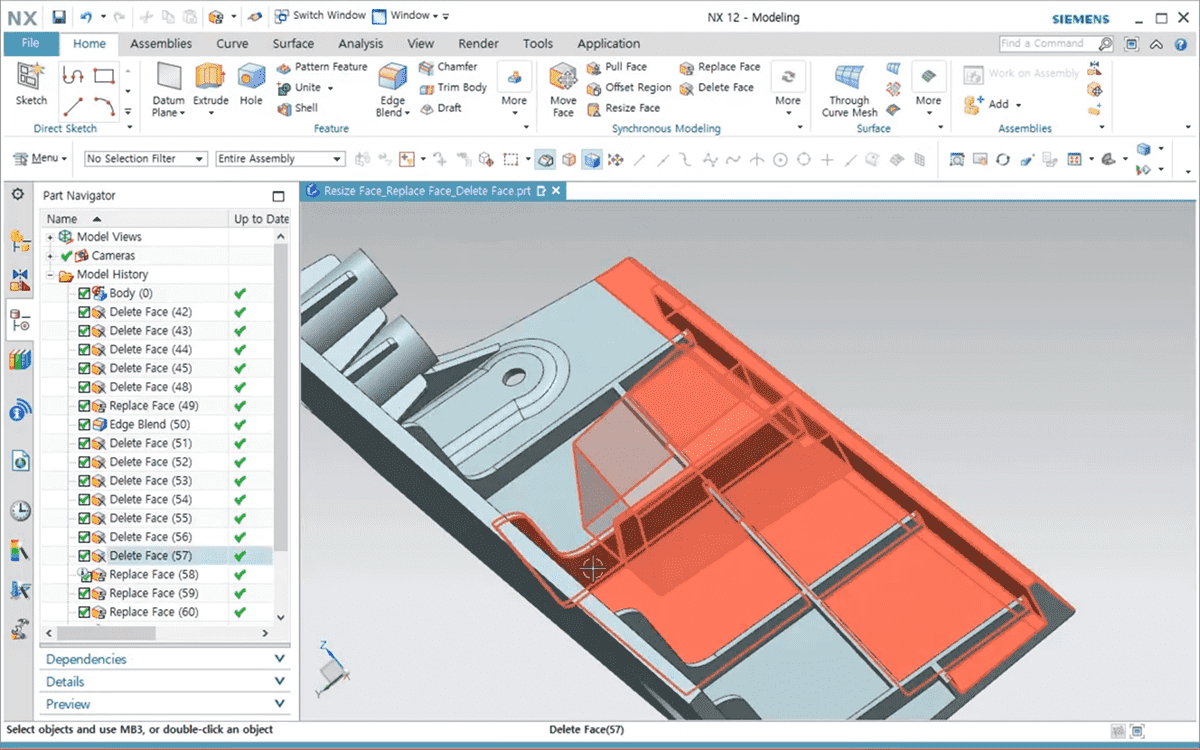1200x750 pixels.
Task: Toggle checkbox for Delete Face (53)
Action: 84,481
